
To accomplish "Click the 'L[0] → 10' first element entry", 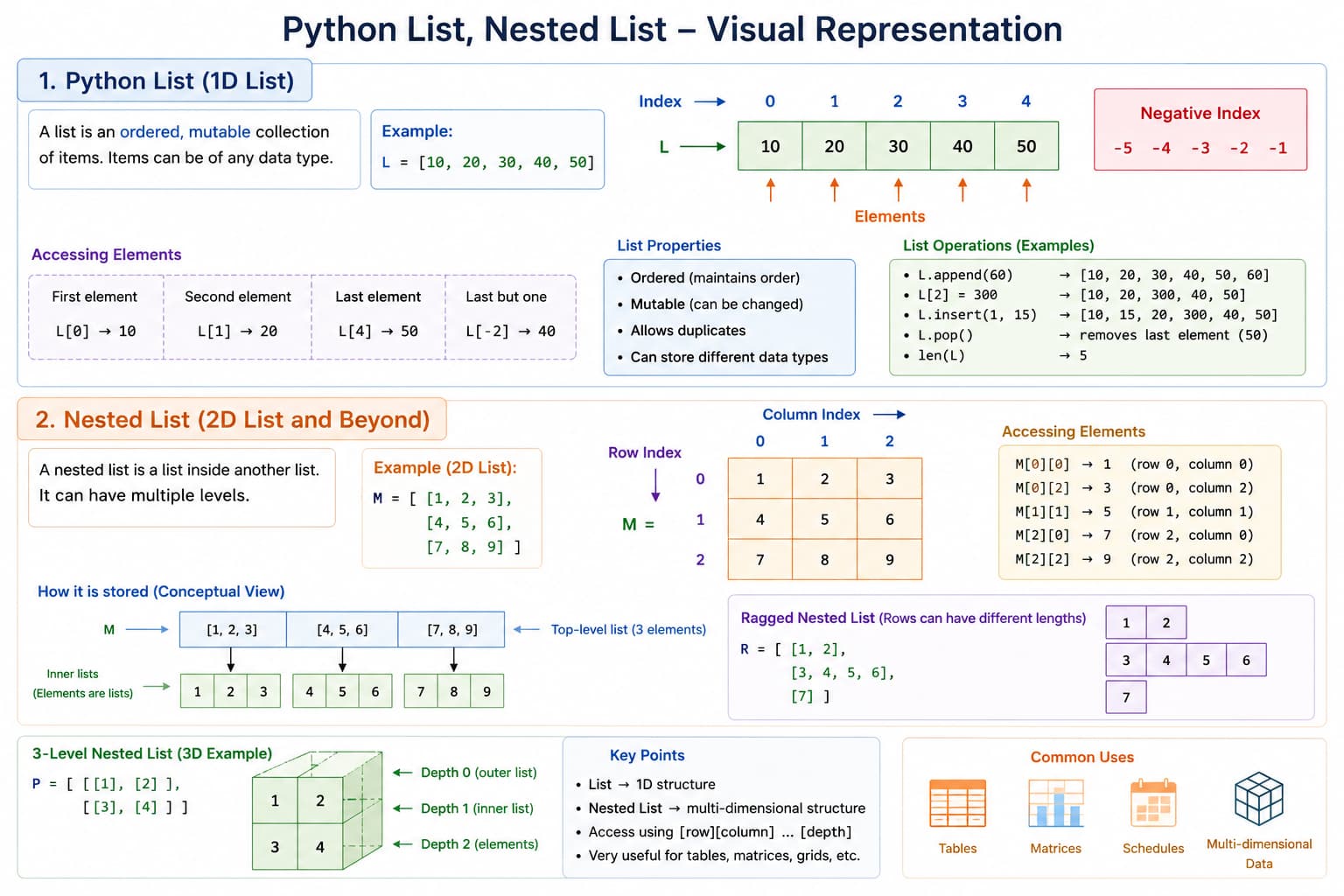I will pyautogui.click(x=95, y=332).
